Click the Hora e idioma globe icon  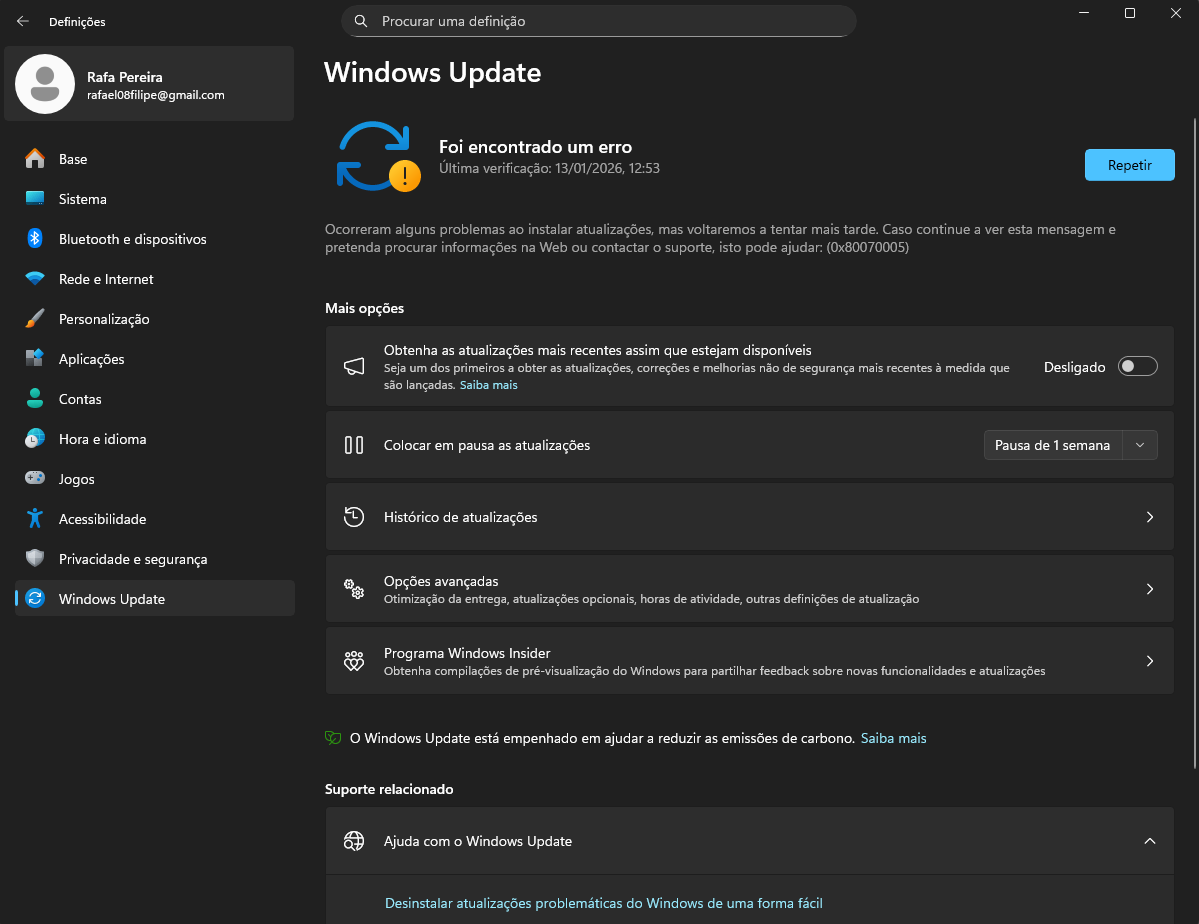[x=35, y=439]
